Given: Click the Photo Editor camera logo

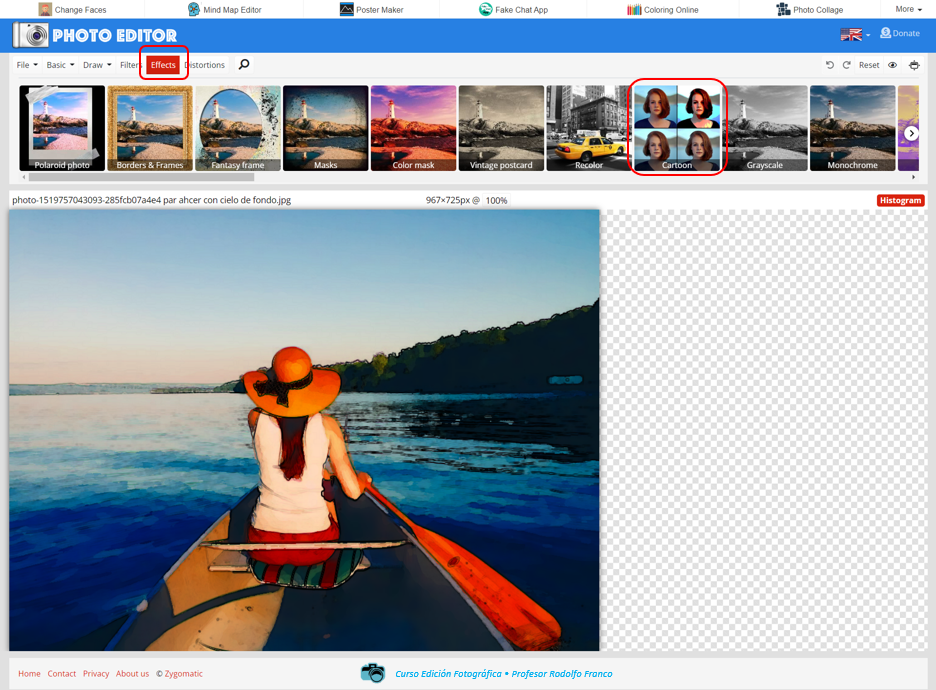Looking at the screenshot, I should tap(32, 36).
